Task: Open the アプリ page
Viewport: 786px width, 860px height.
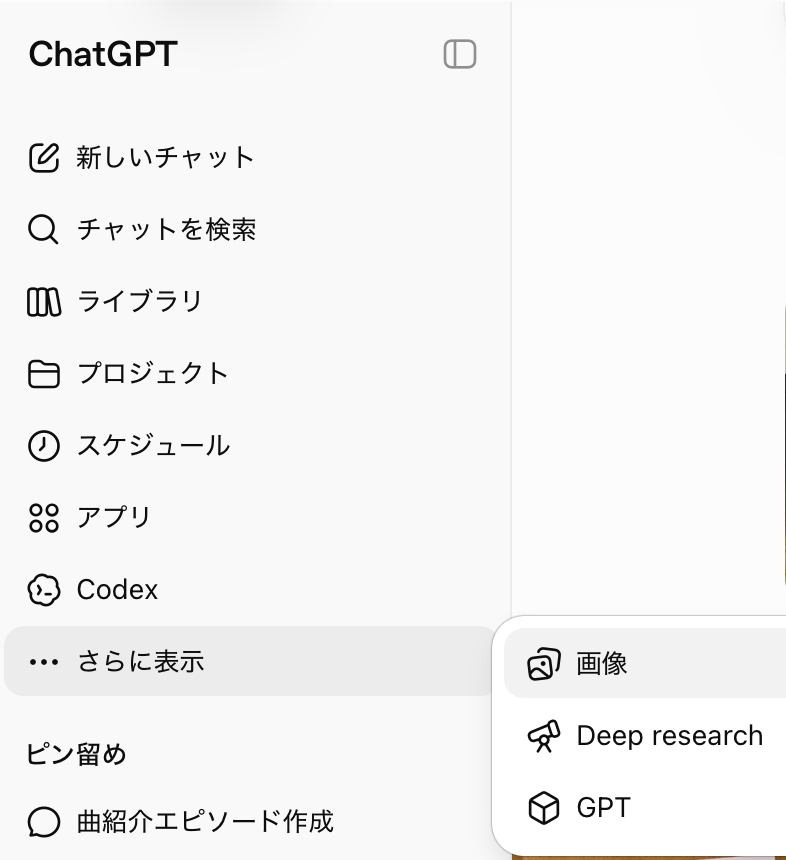Action: tap(250, 518)
